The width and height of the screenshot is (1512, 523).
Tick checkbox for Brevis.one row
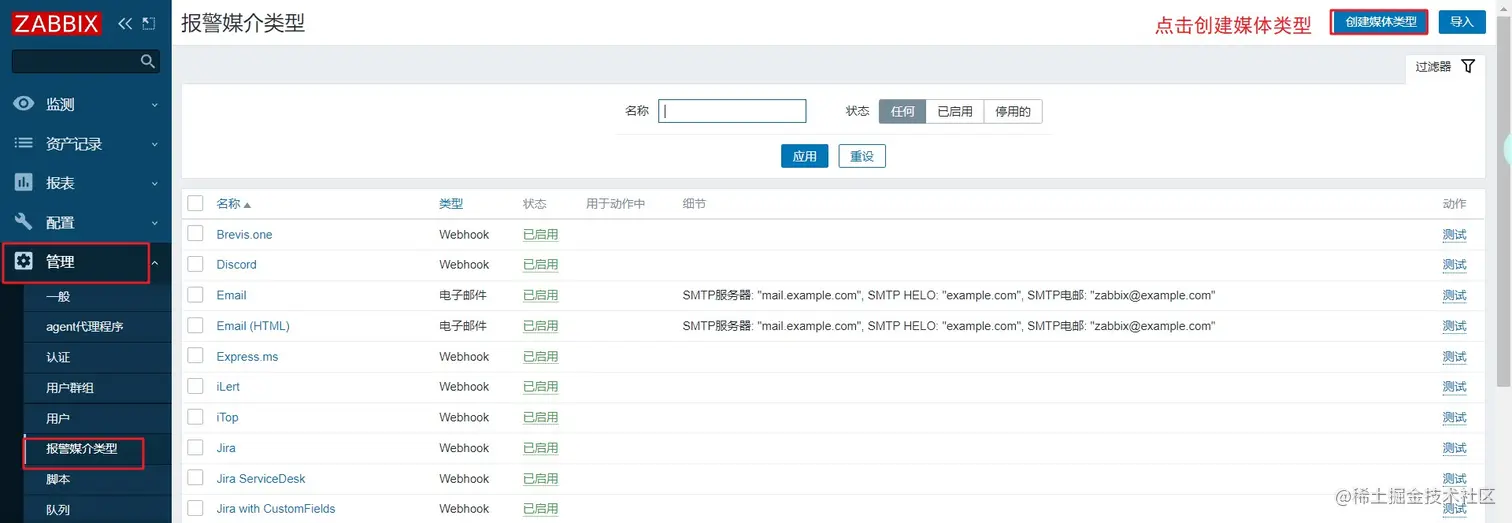[x=195, y=234]
